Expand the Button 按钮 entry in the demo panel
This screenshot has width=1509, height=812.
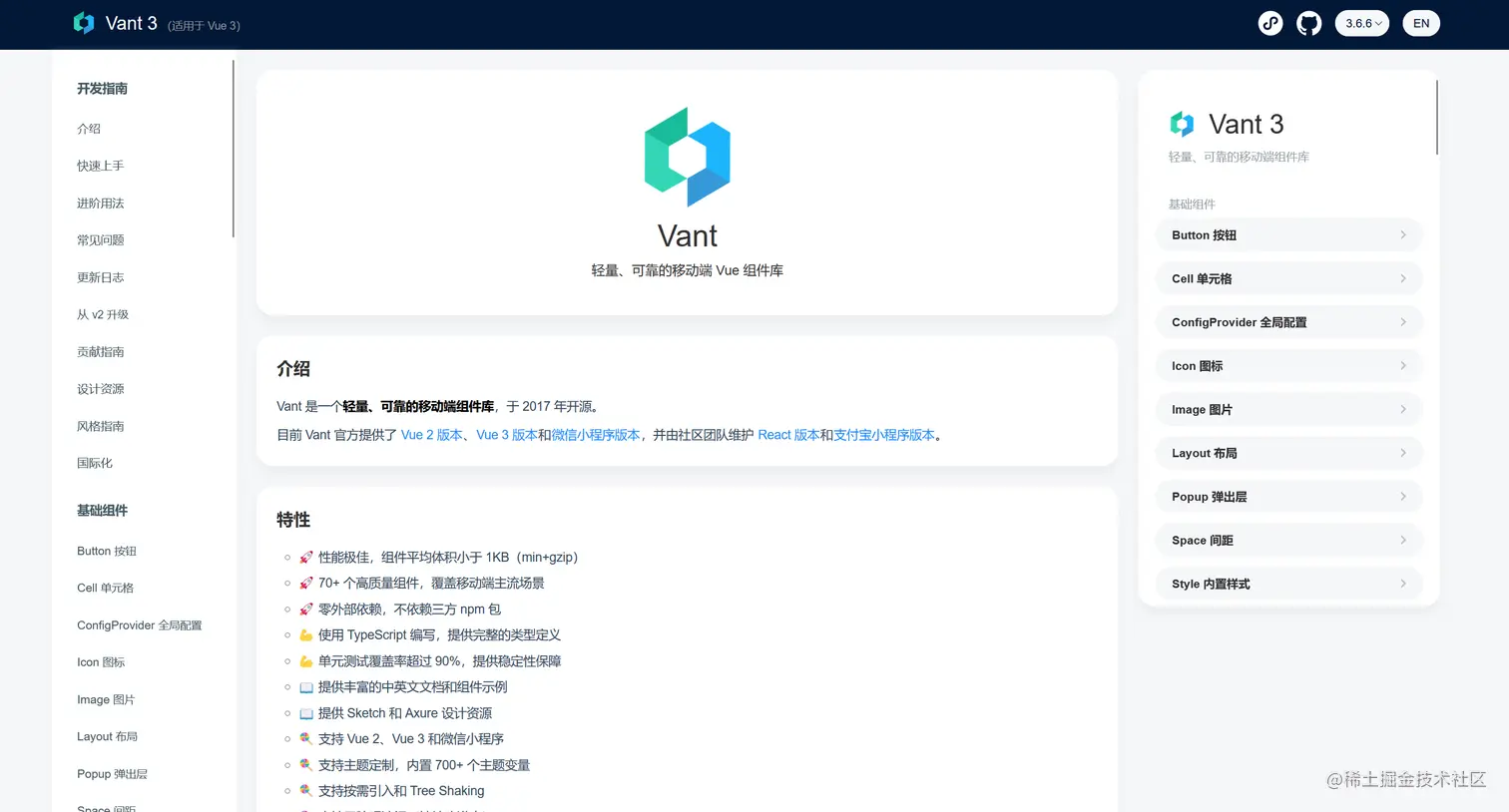[x=1288, y=234]
